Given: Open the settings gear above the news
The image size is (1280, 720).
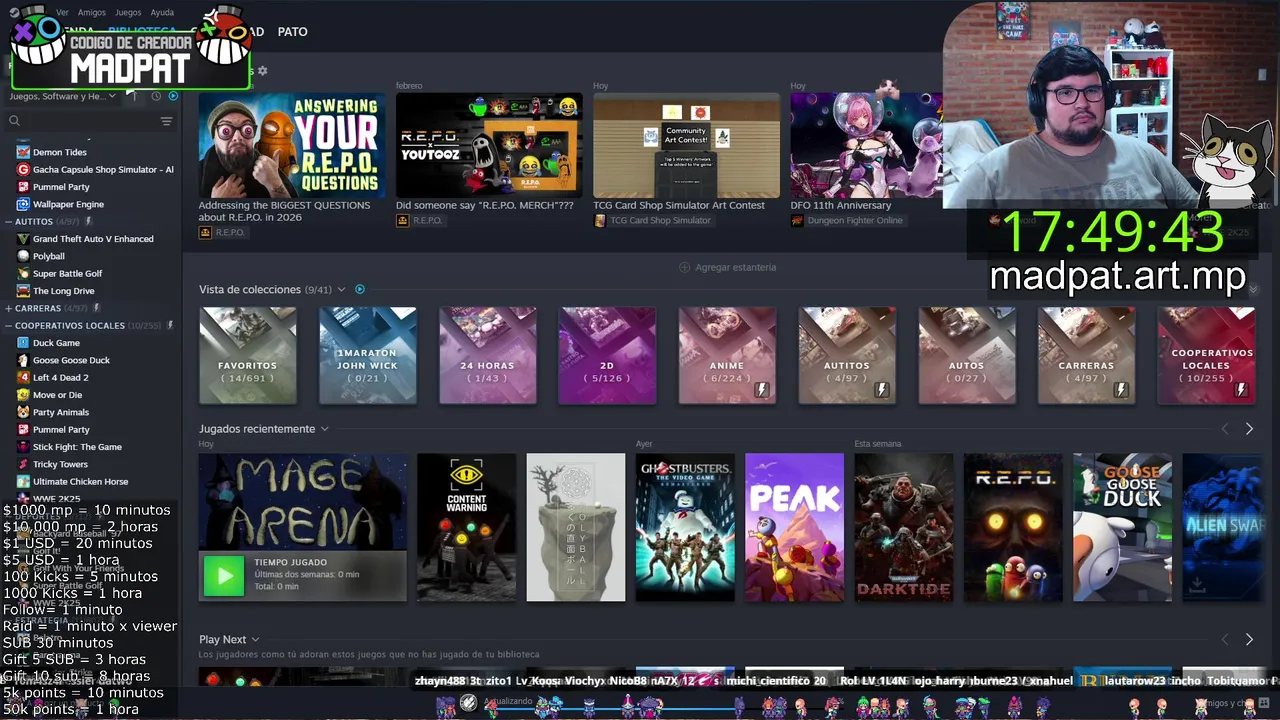Looking at the screenshot, I should [x=262, y=71].
